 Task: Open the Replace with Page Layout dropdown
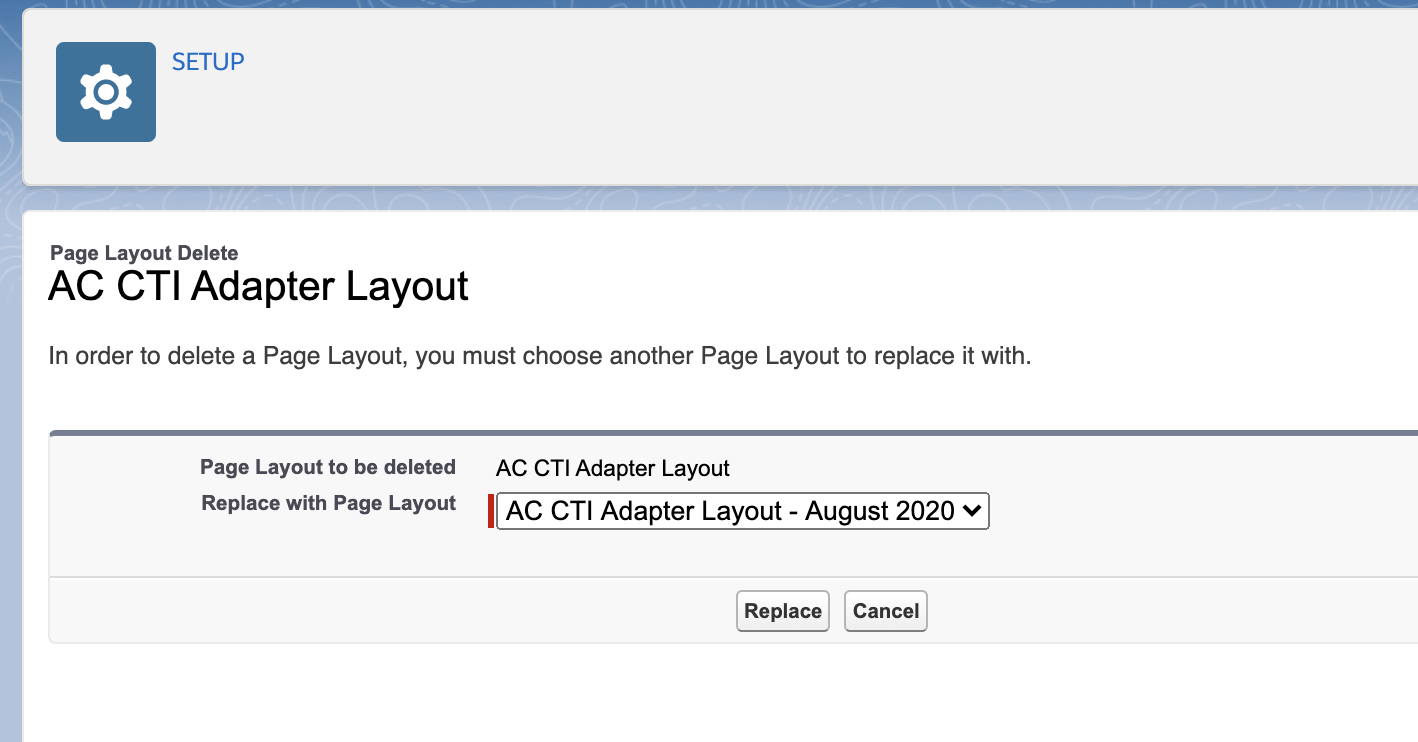coord(742,511)
